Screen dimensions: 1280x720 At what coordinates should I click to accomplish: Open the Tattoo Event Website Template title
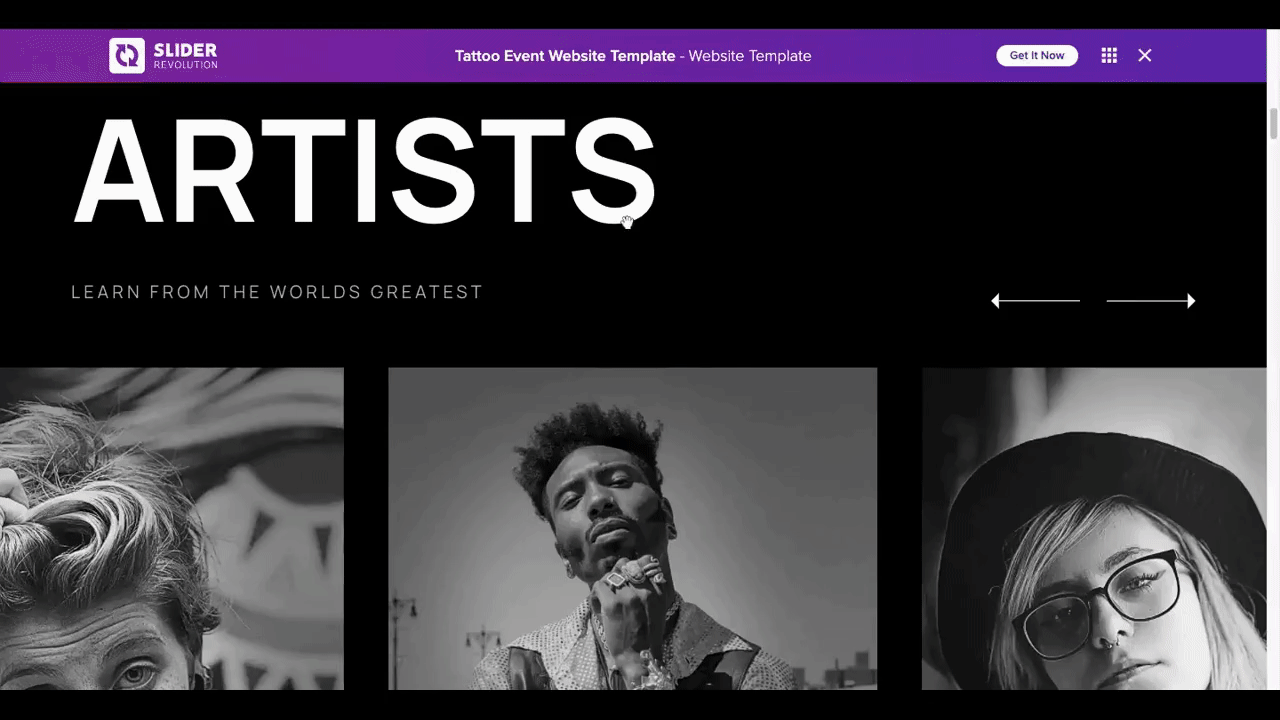[x=565, y=56]
